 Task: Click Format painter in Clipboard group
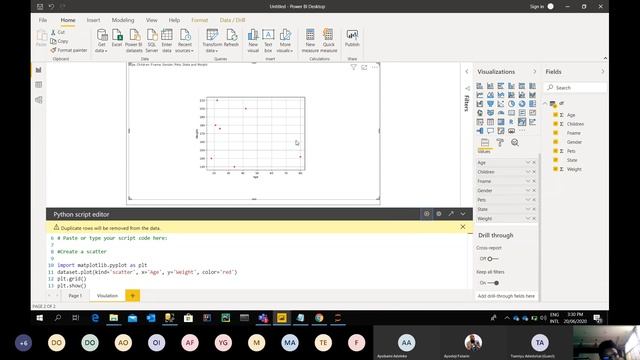tap(69, 50)
